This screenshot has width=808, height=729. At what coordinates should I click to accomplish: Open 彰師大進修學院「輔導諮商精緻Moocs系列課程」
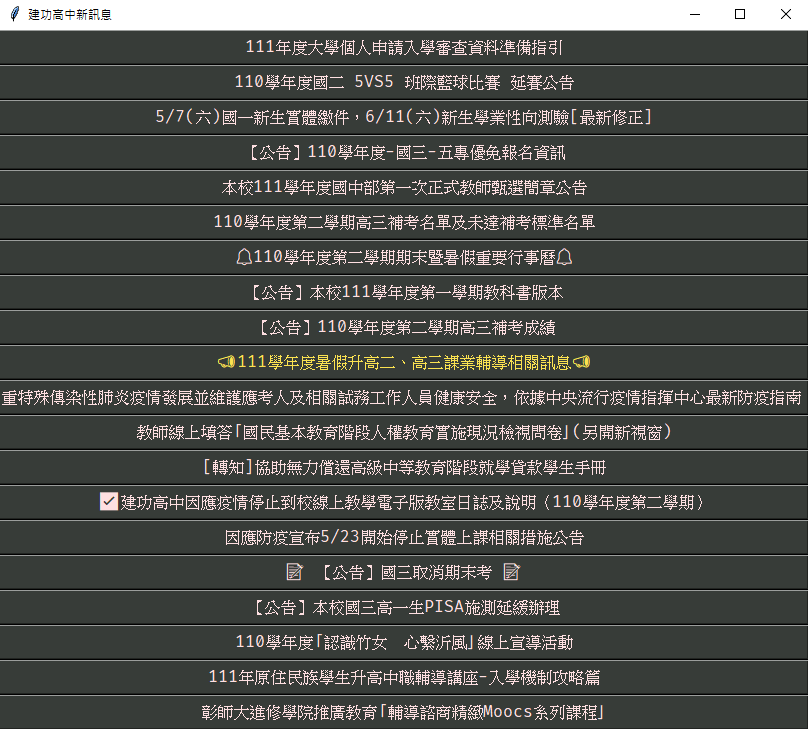point(404,713)
